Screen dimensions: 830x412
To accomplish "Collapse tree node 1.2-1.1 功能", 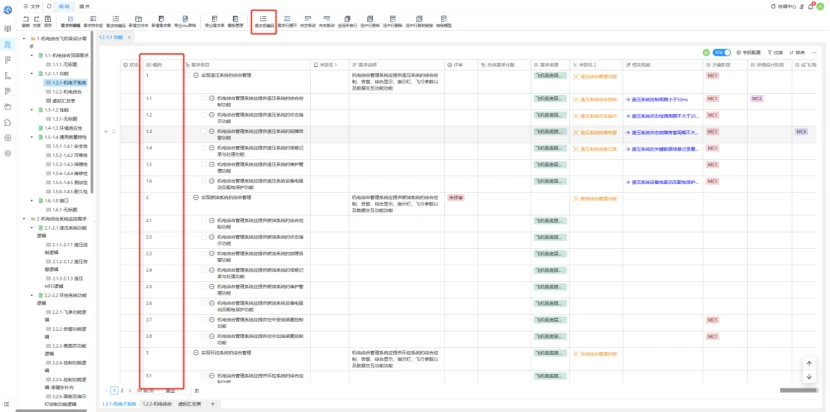I will (32, 74).
